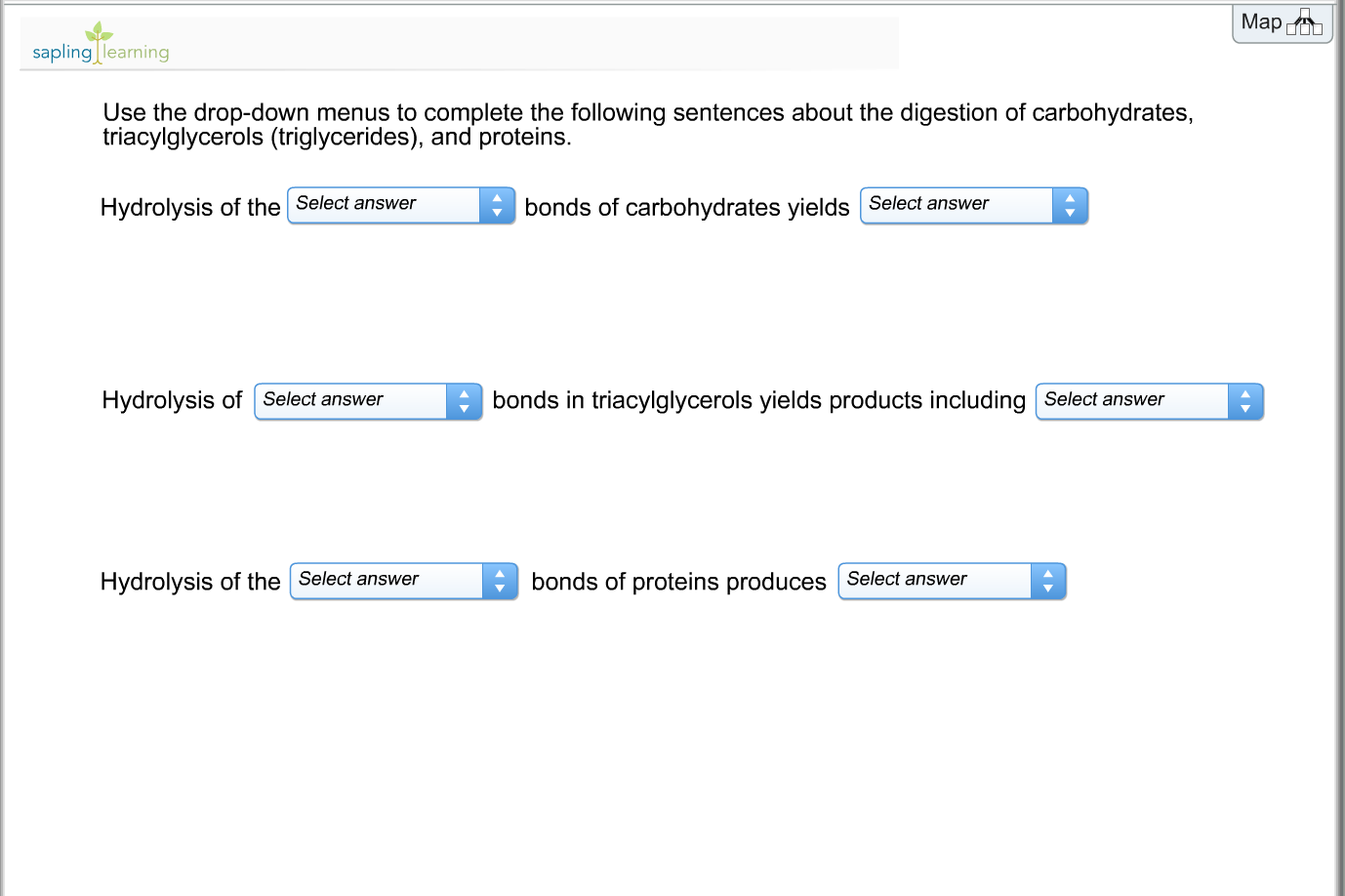Click the down arrow on the protein products dropdown
The width and height of the screenshot is (1345, 896).
coord(1048,588)
